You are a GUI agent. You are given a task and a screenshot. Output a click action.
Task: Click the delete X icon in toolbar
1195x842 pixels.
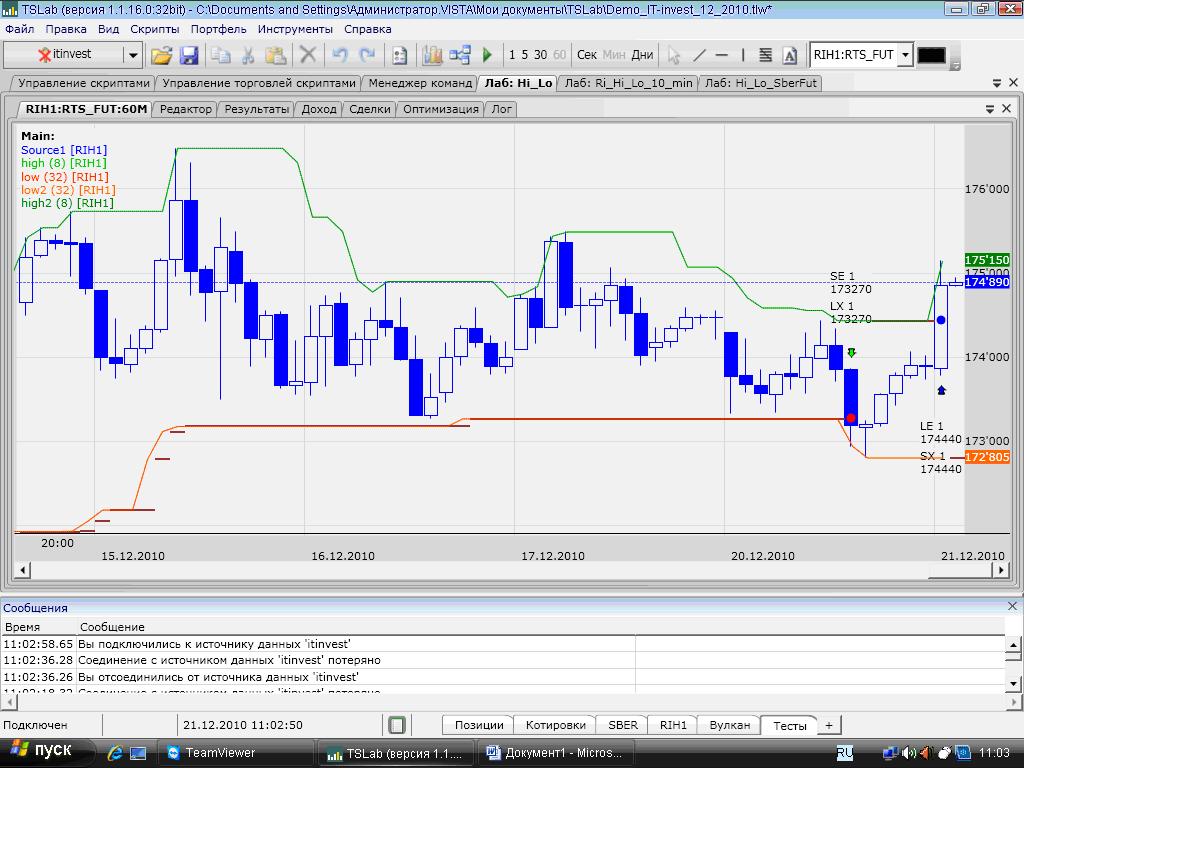click(x=308, y=55)
